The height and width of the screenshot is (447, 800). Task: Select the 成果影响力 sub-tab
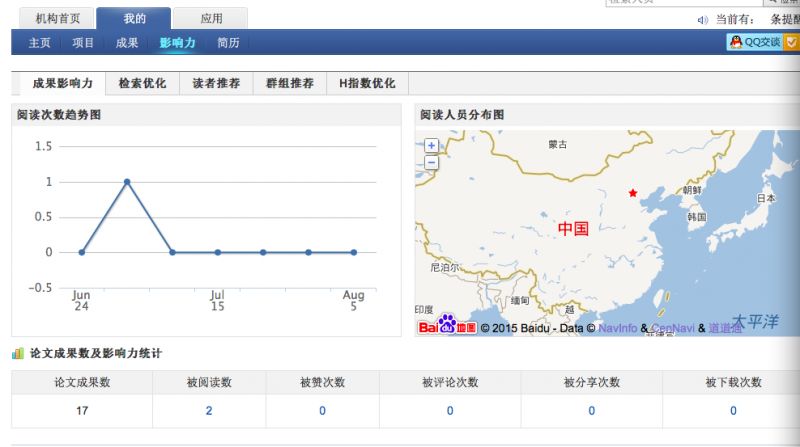click(63, 83)
